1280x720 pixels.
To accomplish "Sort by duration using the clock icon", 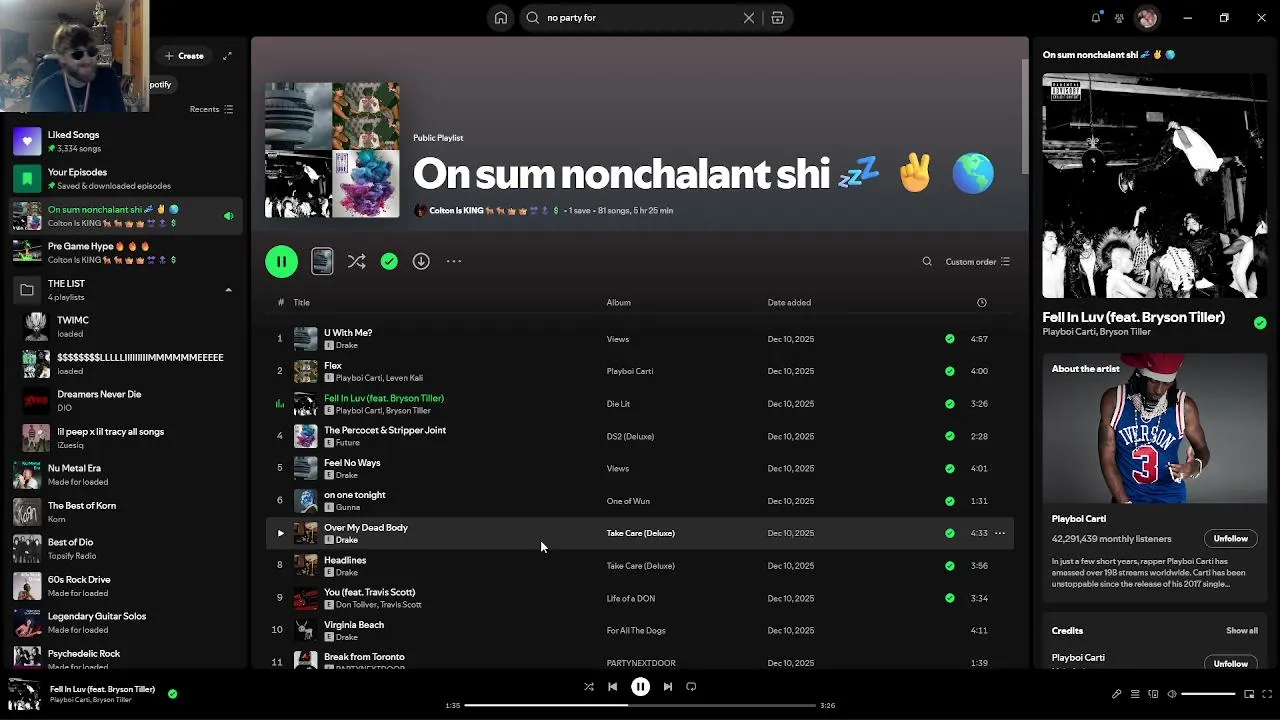I will tap(981, 302).
